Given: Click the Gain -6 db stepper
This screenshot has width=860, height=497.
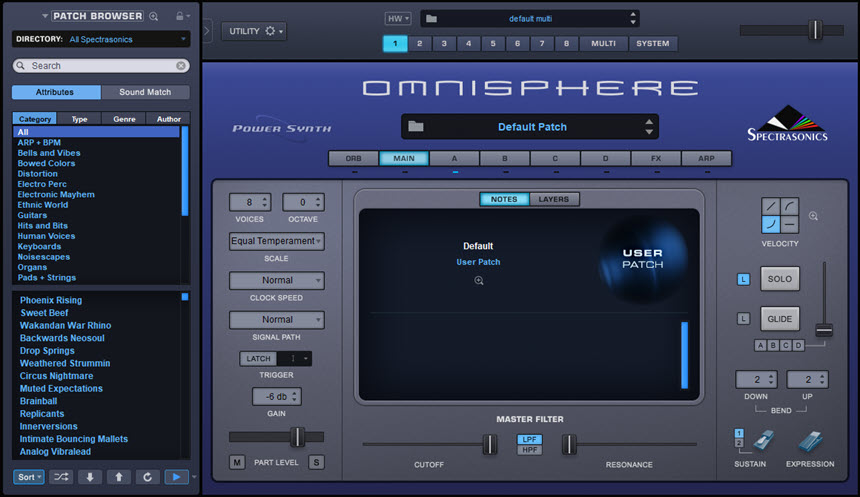Looking at the screenshot, I should pos(276,396).
